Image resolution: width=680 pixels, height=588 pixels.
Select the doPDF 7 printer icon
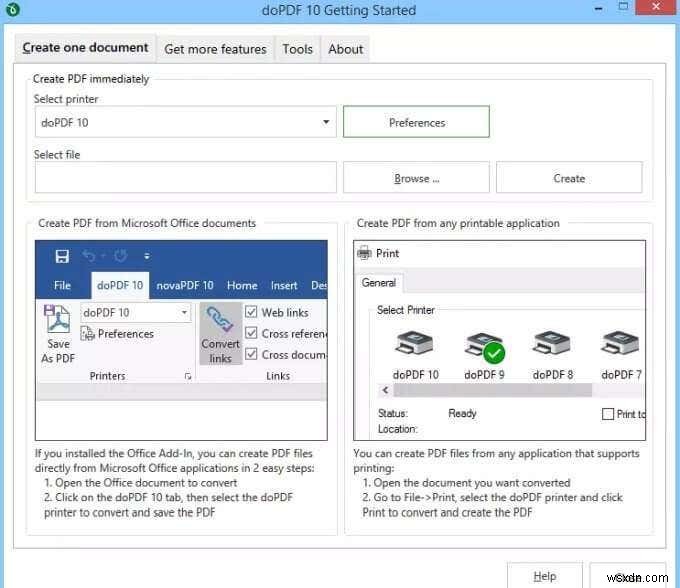pyautogui.click(x=620, y=345)
